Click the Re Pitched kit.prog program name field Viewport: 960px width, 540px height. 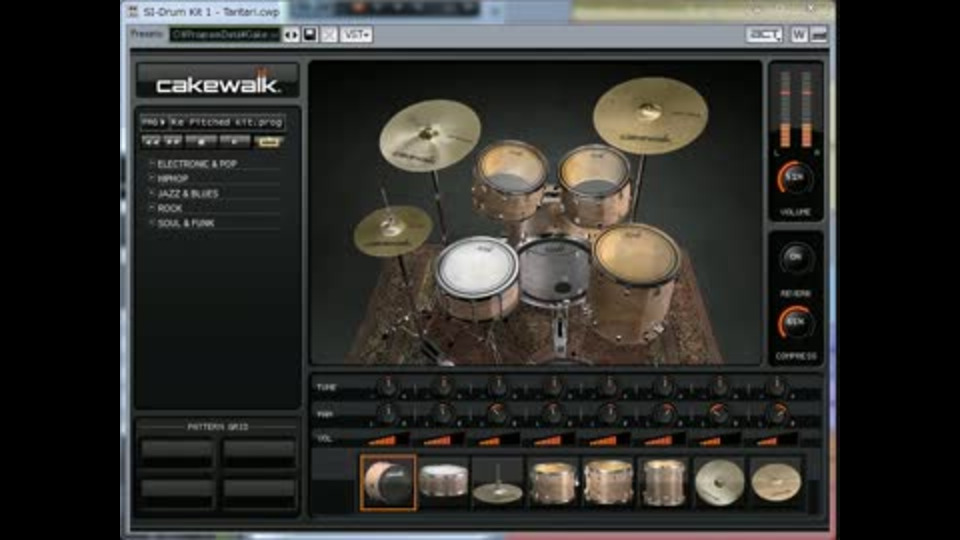(x=227, y=122)
